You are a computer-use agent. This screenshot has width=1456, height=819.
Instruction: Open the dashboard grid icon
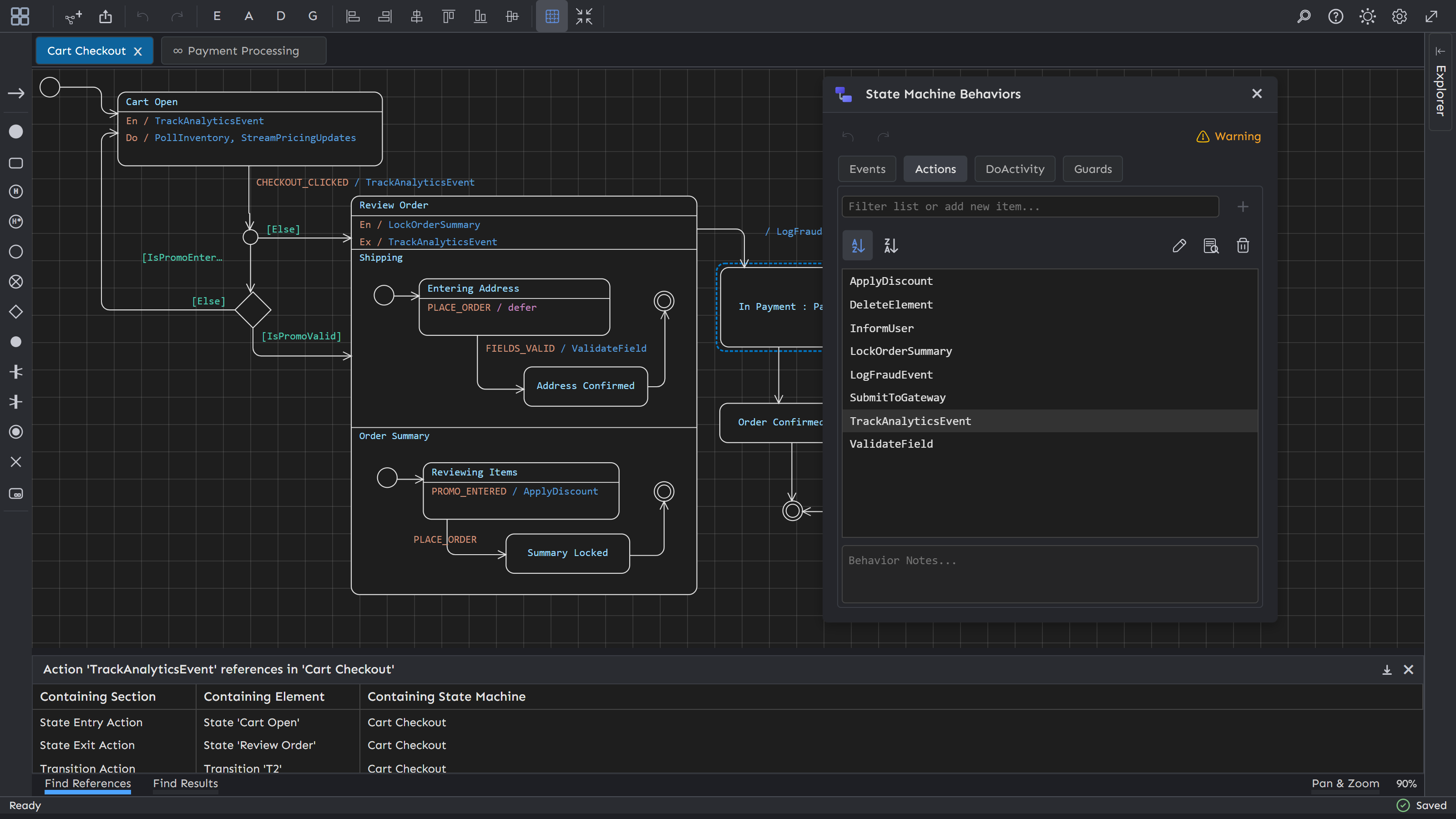20,16
